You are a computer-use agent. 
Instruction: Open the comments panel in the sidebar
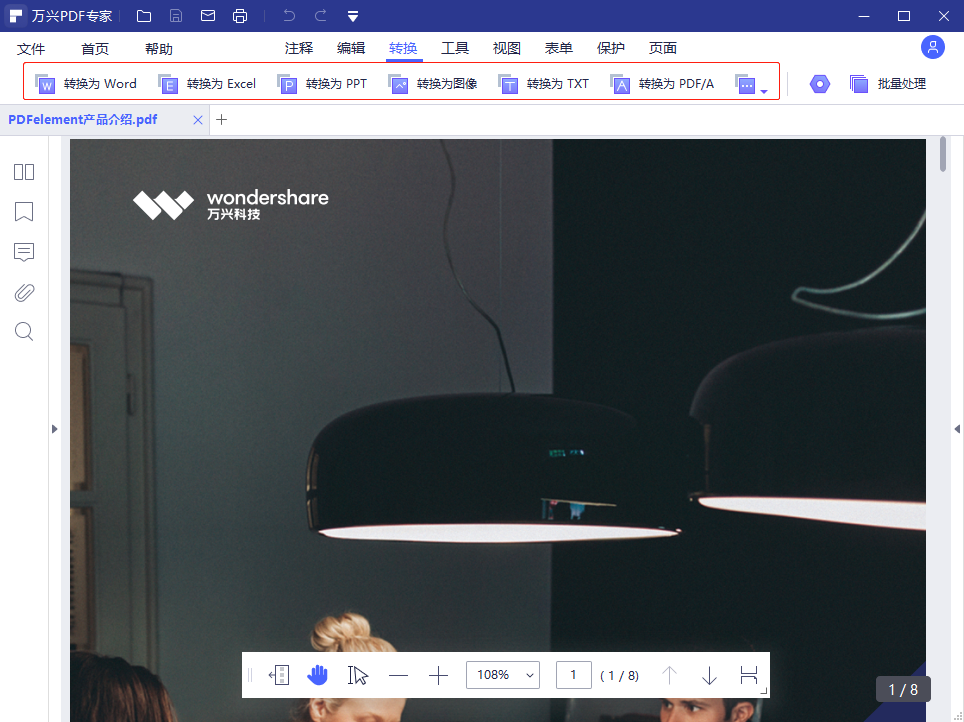[23, 252]
